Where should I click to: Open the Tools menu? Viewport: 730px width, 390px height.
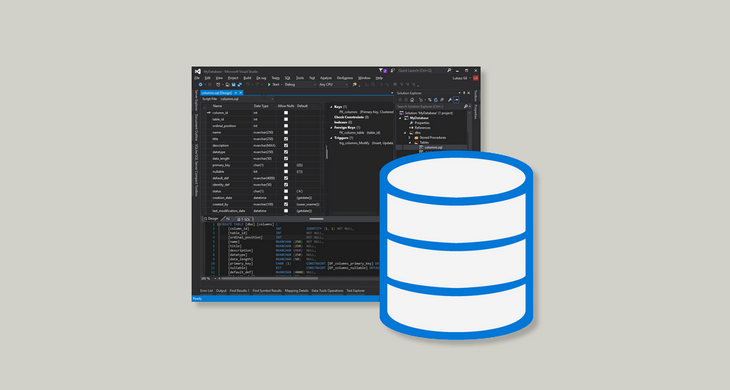(x=300, y=78)
